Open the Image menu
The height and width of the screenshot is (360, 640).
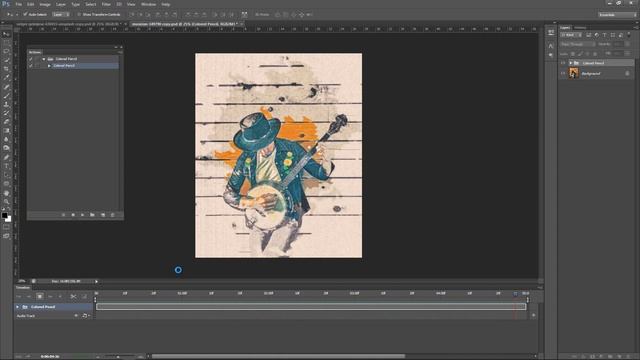click(45, 4)
